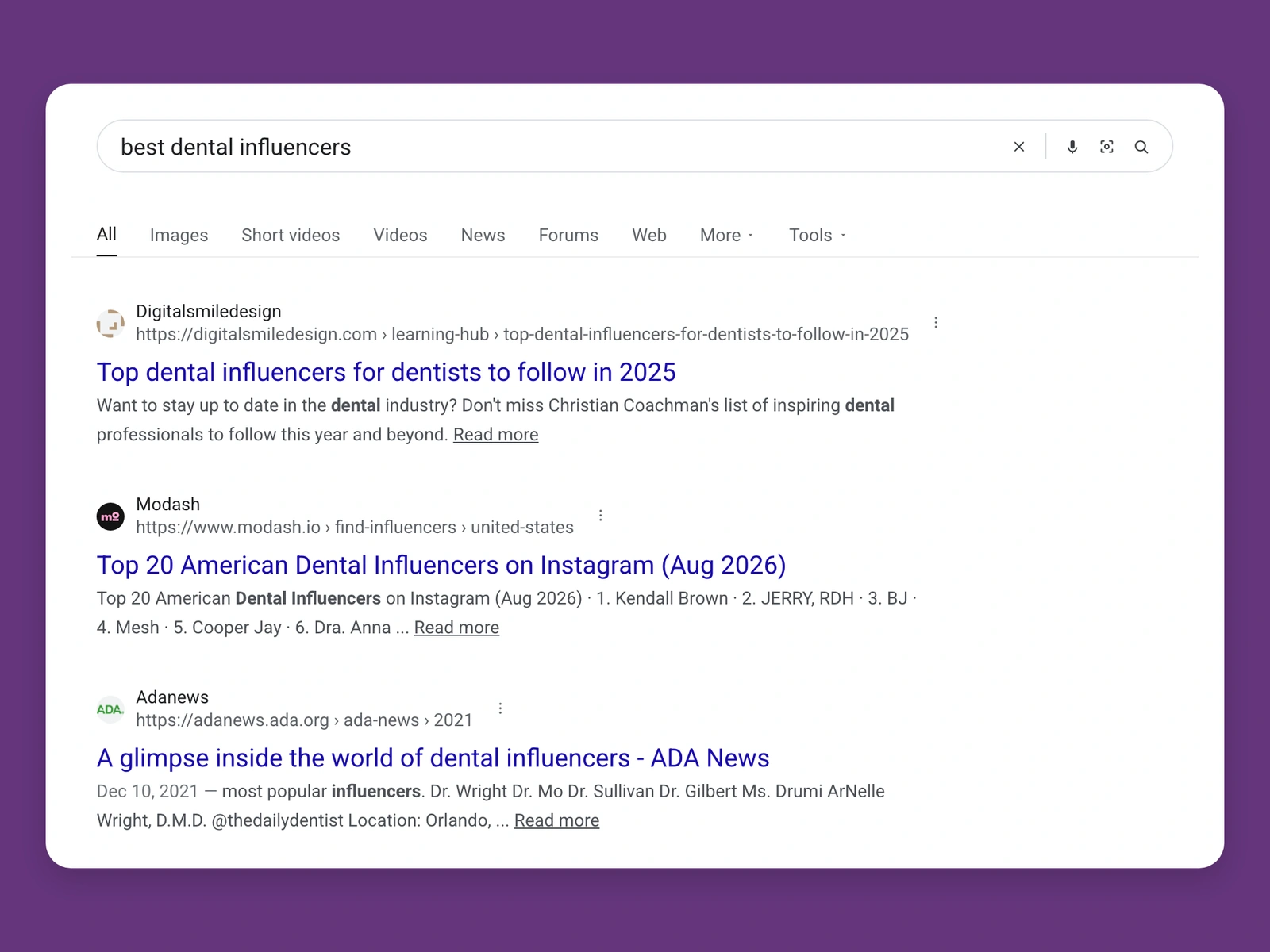Open 'Top 20 American Dental Influencers on Instagram' result
The width and height of the screenshot is (1270, 952).
[441, 565]
